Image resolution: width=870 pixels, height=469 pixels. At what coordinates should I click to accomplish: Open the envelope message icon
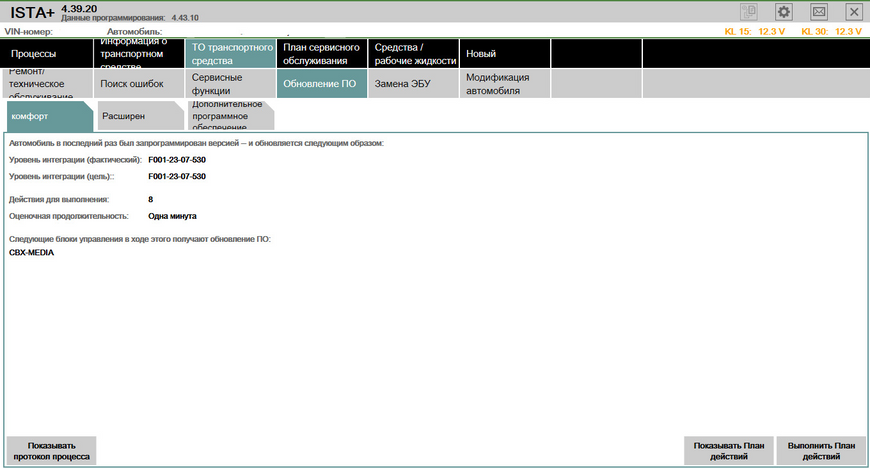tap(819, 12)
